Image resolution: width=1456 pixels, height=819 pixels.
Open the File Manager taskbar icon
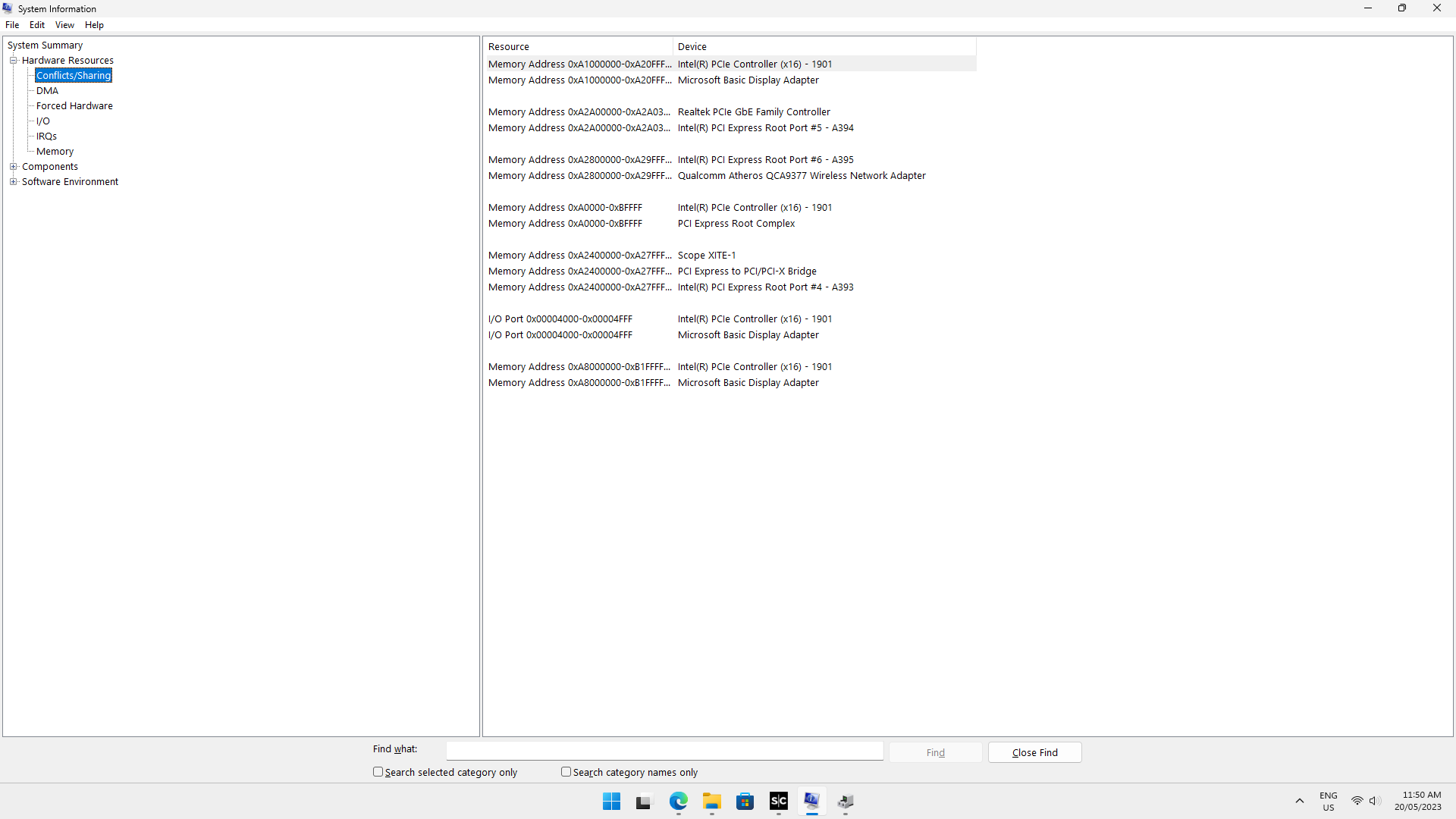pos(711,801)
